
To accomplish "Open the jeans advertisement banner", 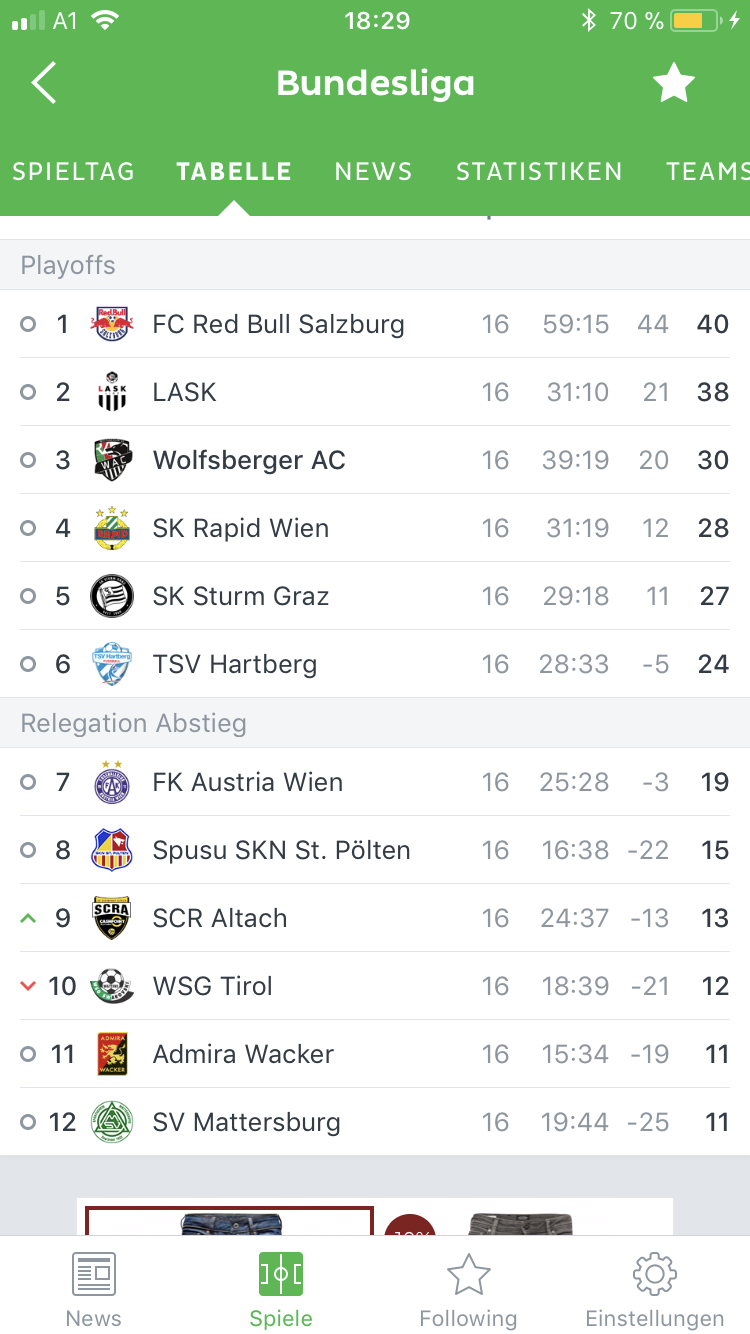I will pyautogui.click(x=375, y=1216).
